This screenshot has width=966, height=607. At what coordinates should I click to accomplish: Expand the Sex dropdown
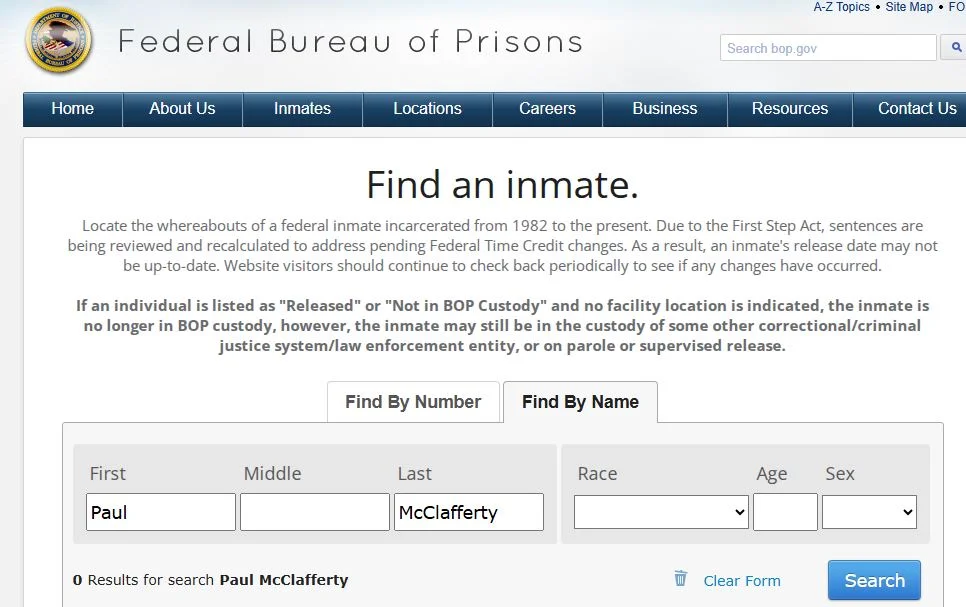(868, 512)
